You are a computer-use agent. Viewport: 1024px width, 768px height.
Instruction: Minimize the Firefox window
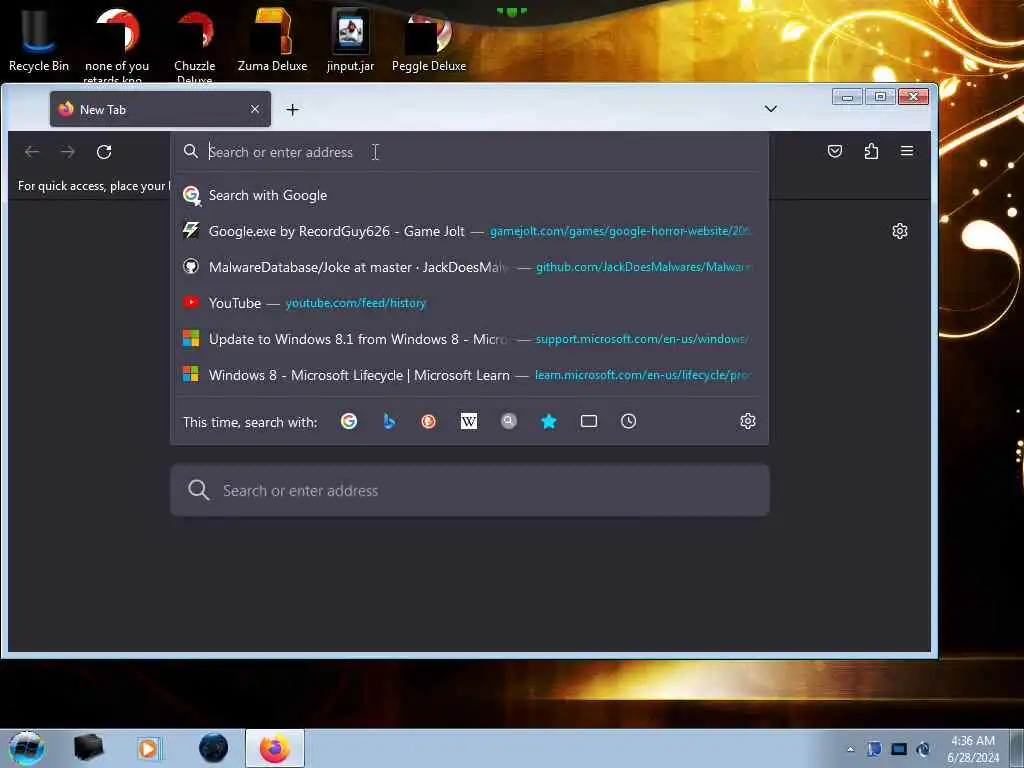tap(848, 97)
